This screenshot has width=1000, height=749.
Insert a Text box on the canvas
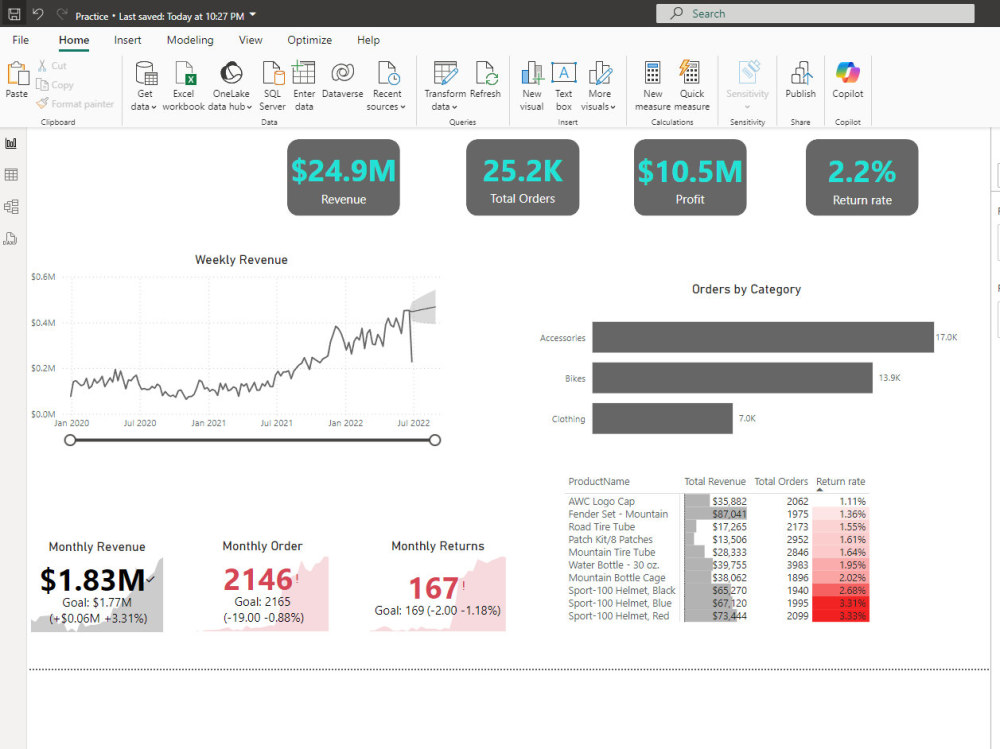[x=563, y=85]
